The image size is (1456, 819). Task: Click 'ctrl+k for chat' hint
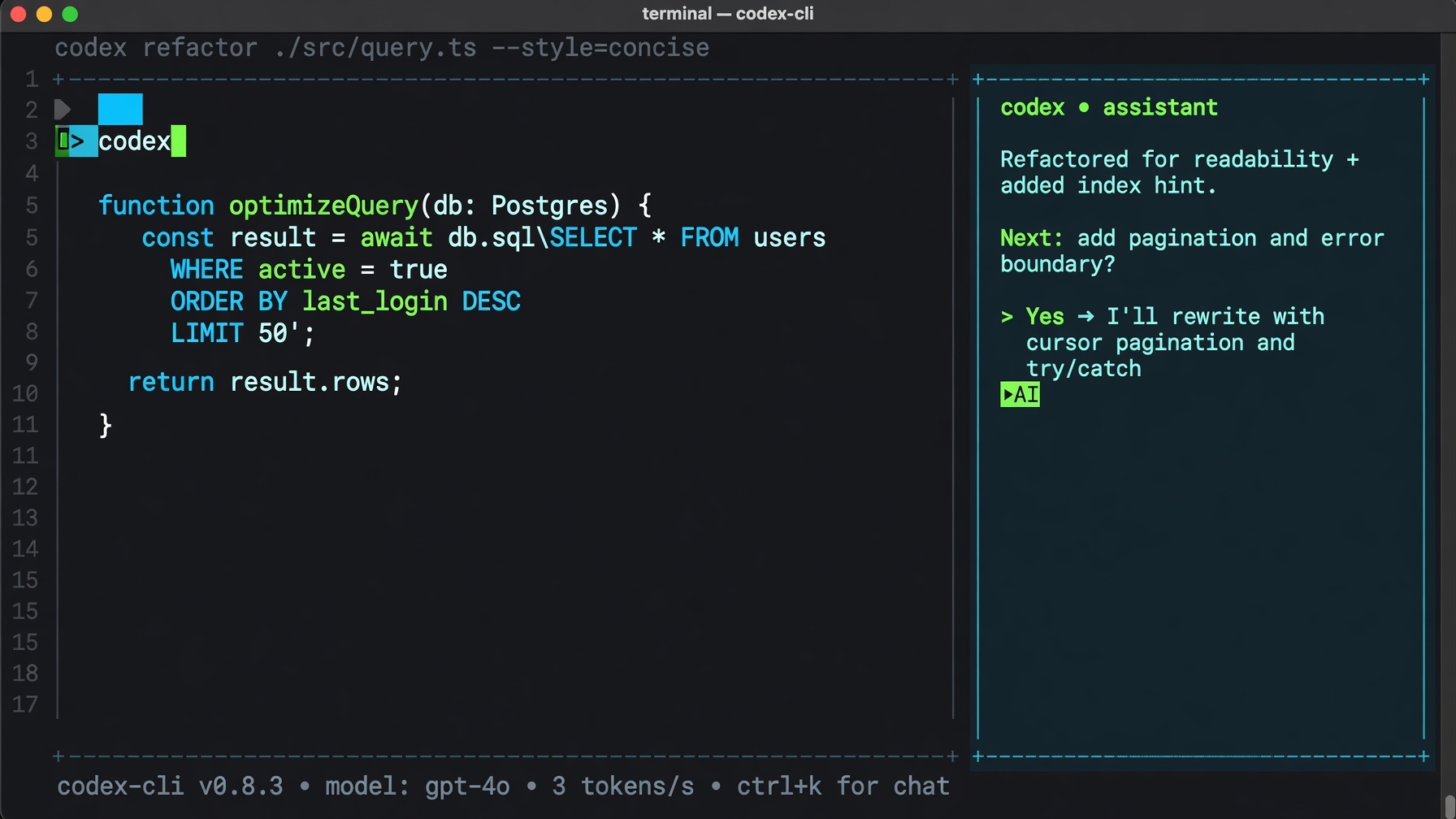point(843,786)
